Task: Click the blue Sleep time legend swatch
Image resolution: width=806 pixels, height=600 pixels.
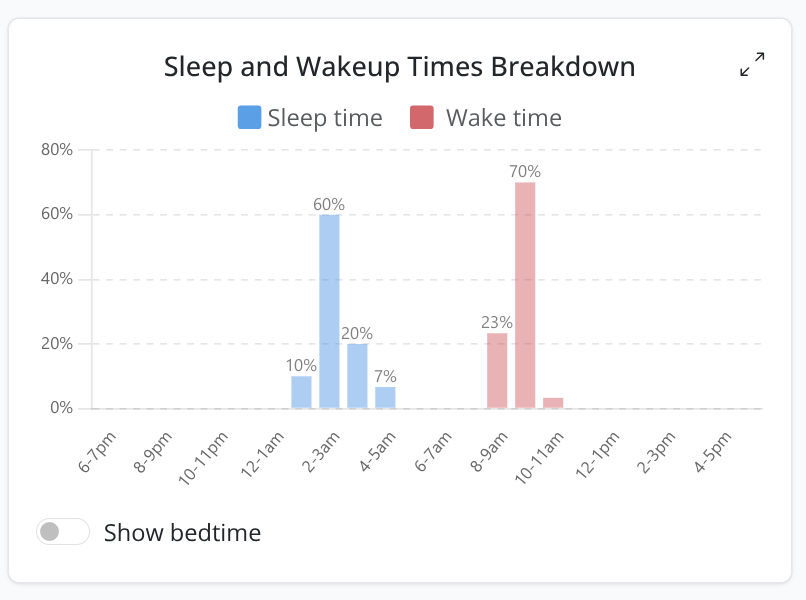Action: pyautogui.click(x=249, y=118)
